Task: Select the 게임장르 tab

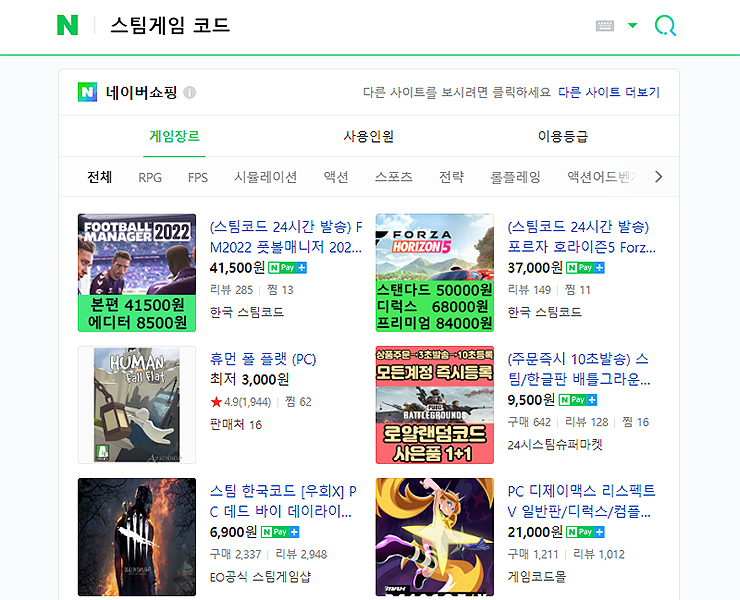Action: (x=174, y=136)
